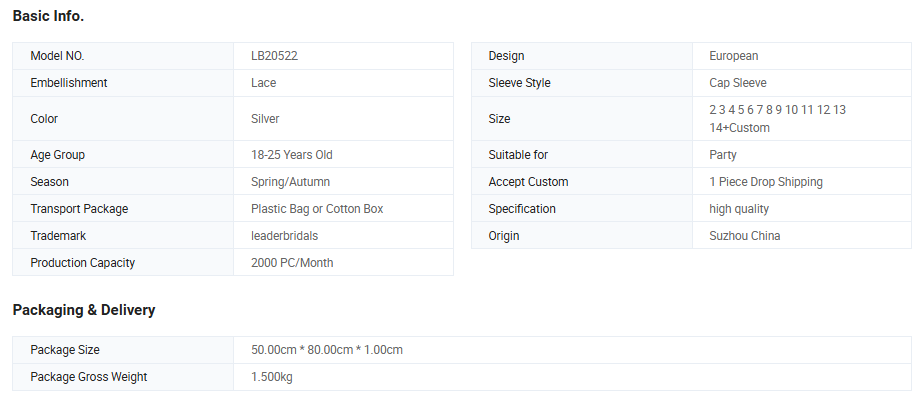
Task: Select the Sleeve Style value Cap Sleeve
Action: click(x=737, y=83)
